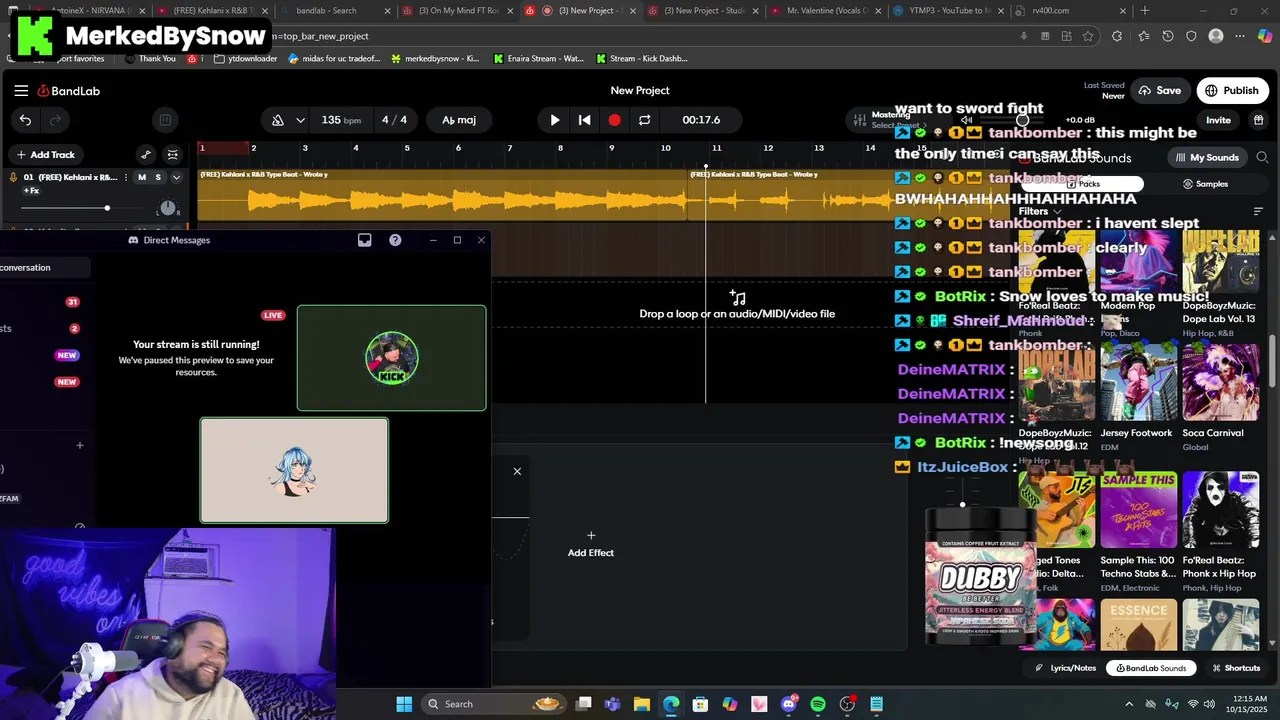This screenshot has width=1280, height=720.
Task: Close the effects panel with the X
Action: [517, 471]
